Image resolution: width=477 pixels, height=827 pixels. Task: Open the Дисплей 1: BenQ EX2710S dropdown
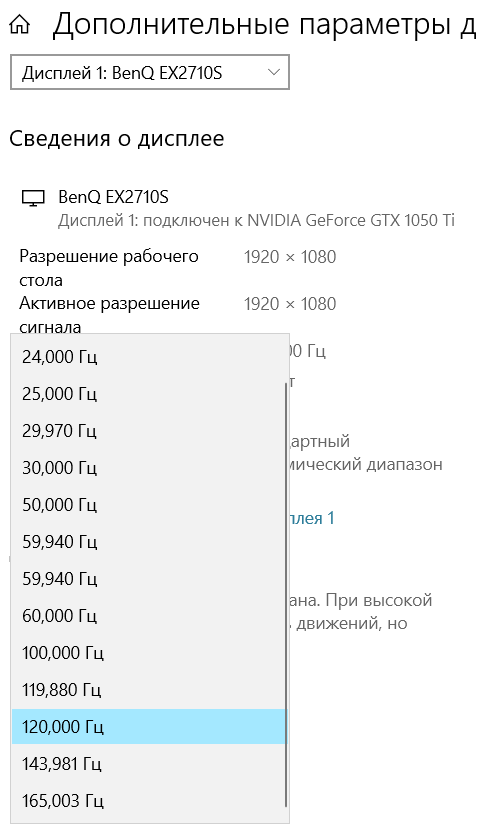click(150, 72)
